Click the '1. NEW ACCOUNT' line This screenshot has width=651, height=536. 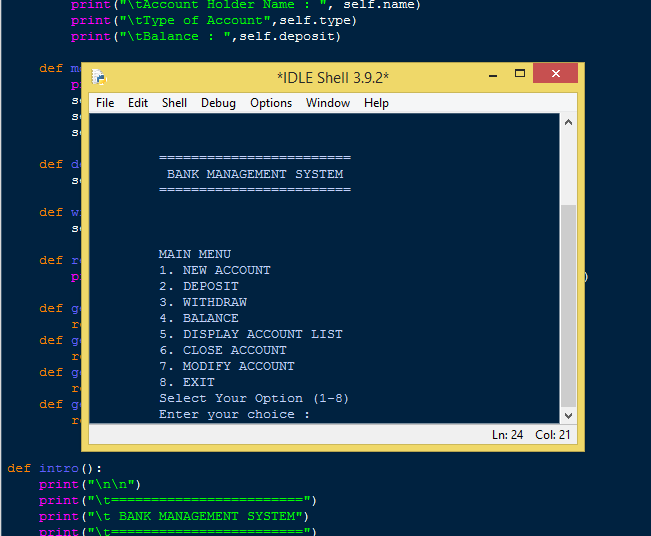(215, 270)
